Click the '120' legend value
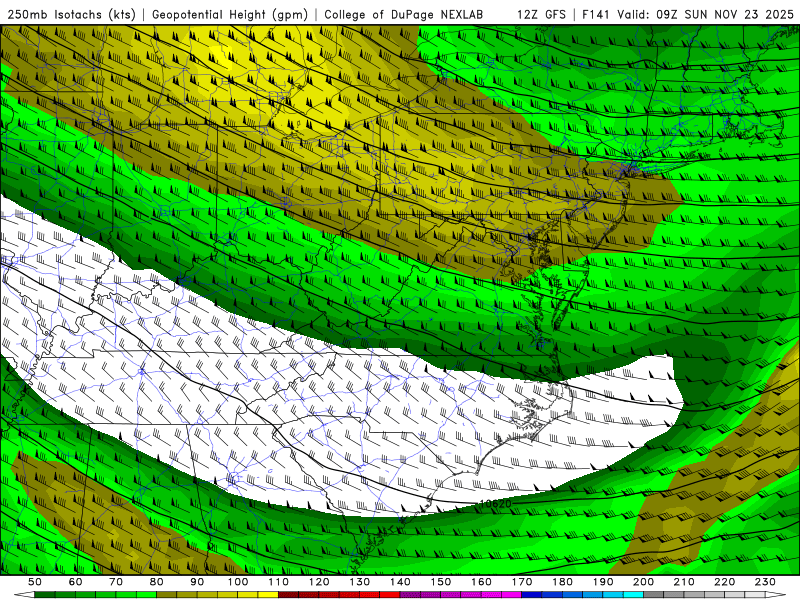This screenshot has width=800, height=600. click(319, 582)
